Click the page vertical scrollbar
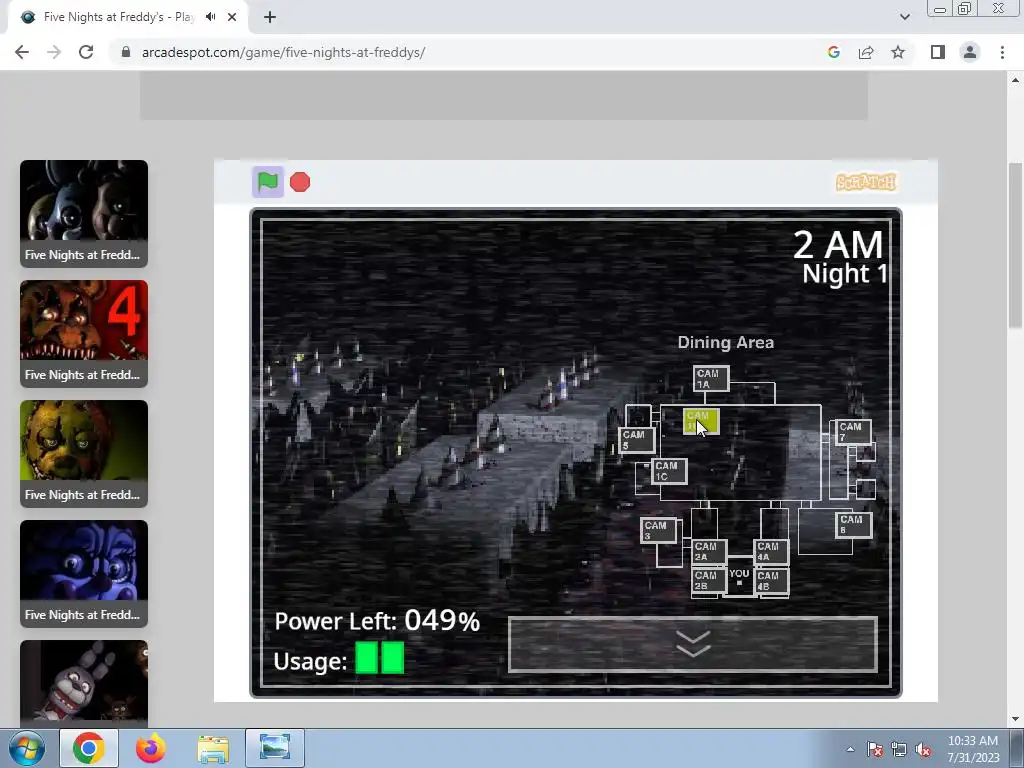Screen dimensions: 1024x768 [1016, 246]
